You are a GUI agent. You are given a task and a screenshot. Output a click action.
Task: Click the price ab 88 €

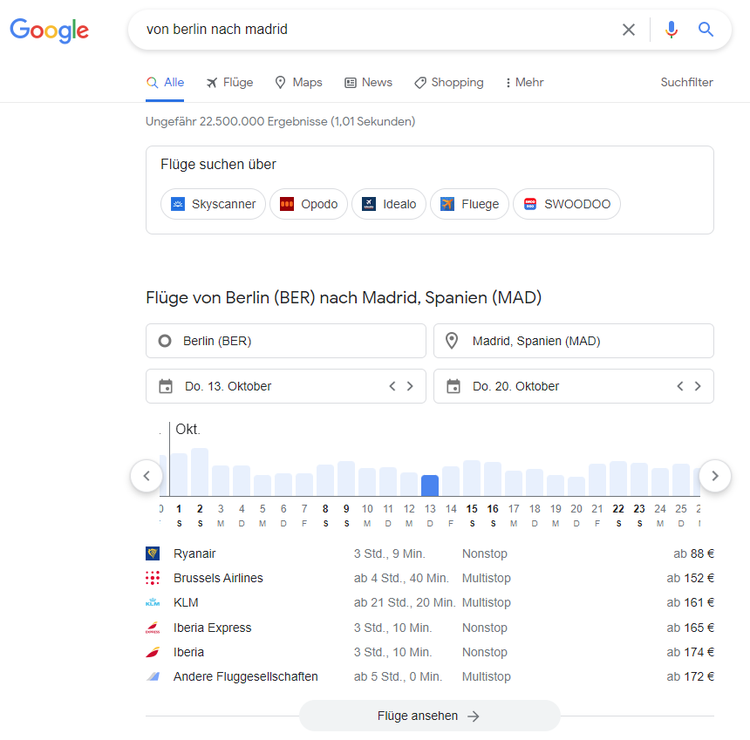click(x=694, y=553)
